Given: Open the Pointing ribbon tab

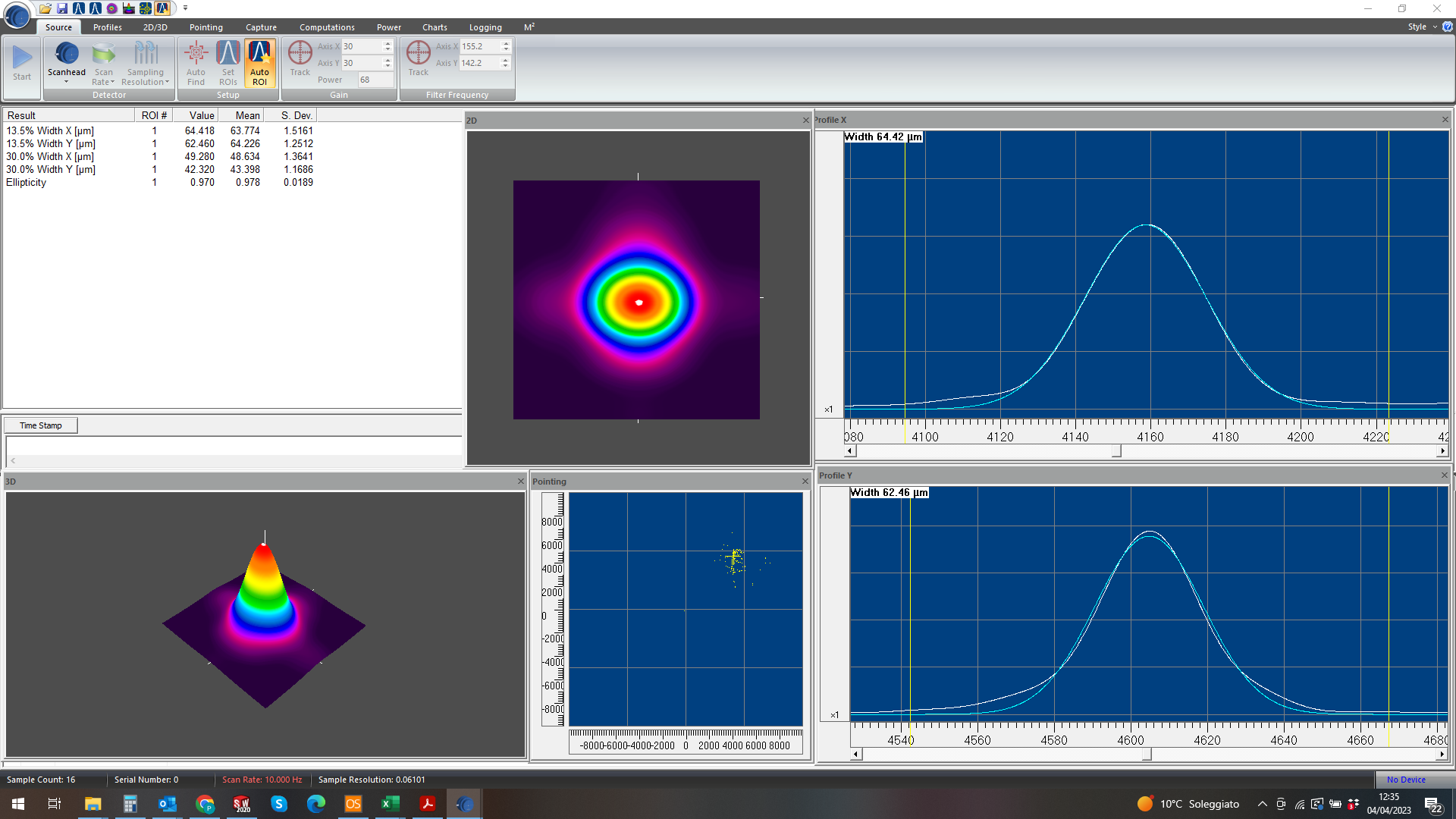Looking at the screenshot, I should point(206,27).
